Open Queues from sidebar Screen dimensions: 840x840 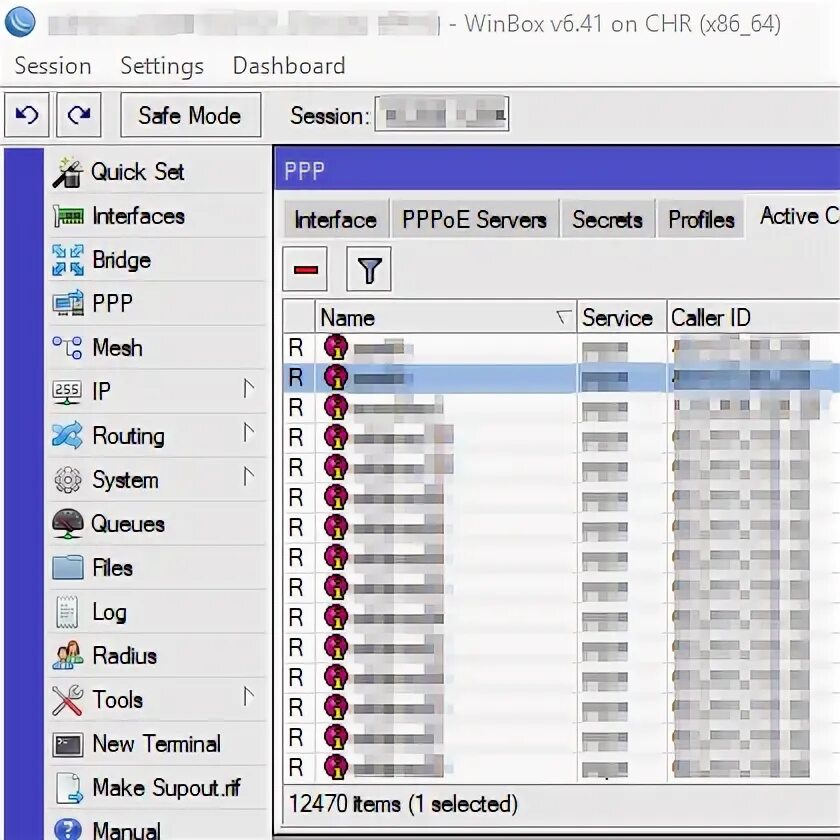[156, 523]
